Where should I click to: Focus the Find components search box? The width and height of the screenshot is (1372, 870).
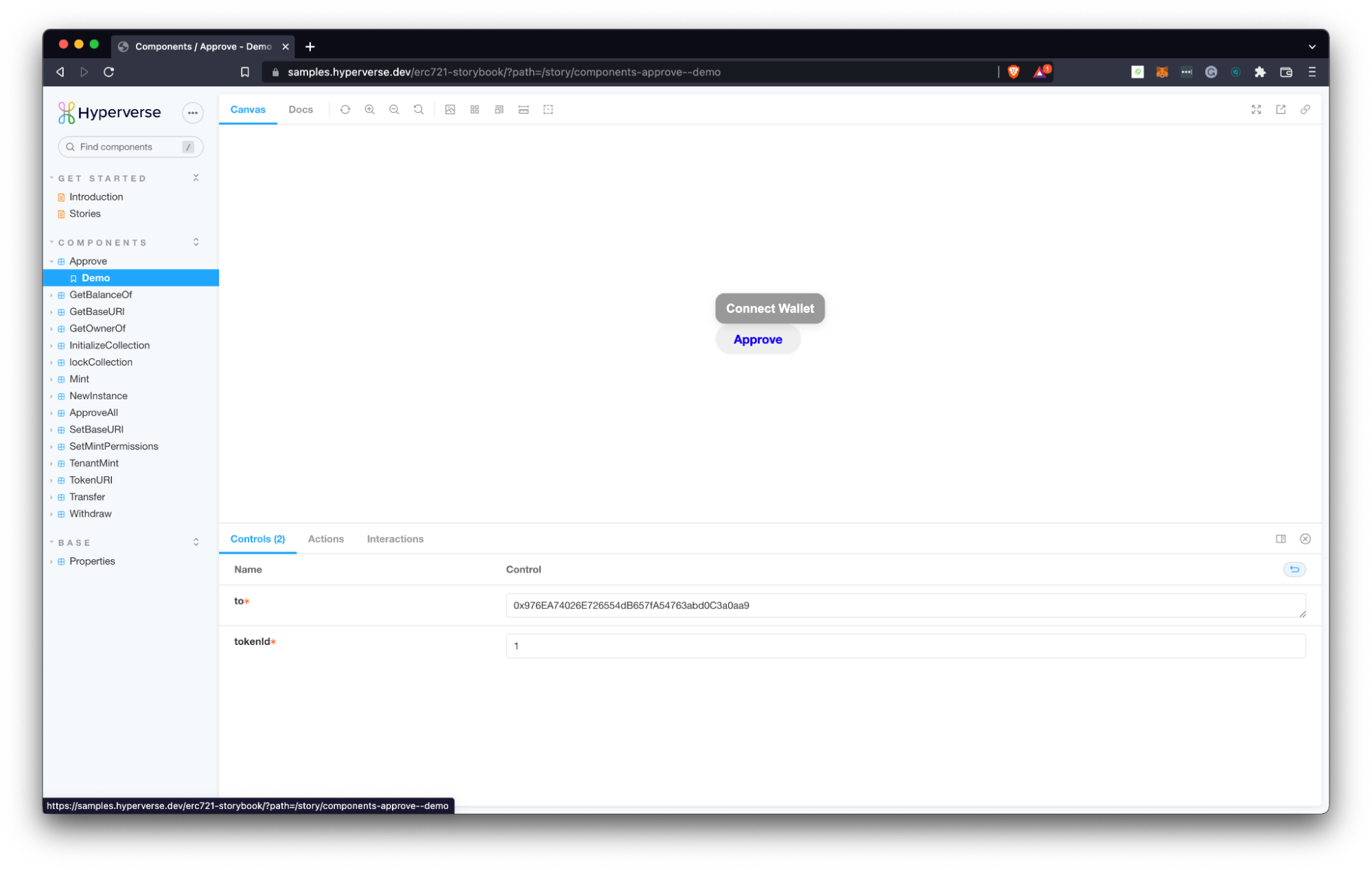click(131, 147)
